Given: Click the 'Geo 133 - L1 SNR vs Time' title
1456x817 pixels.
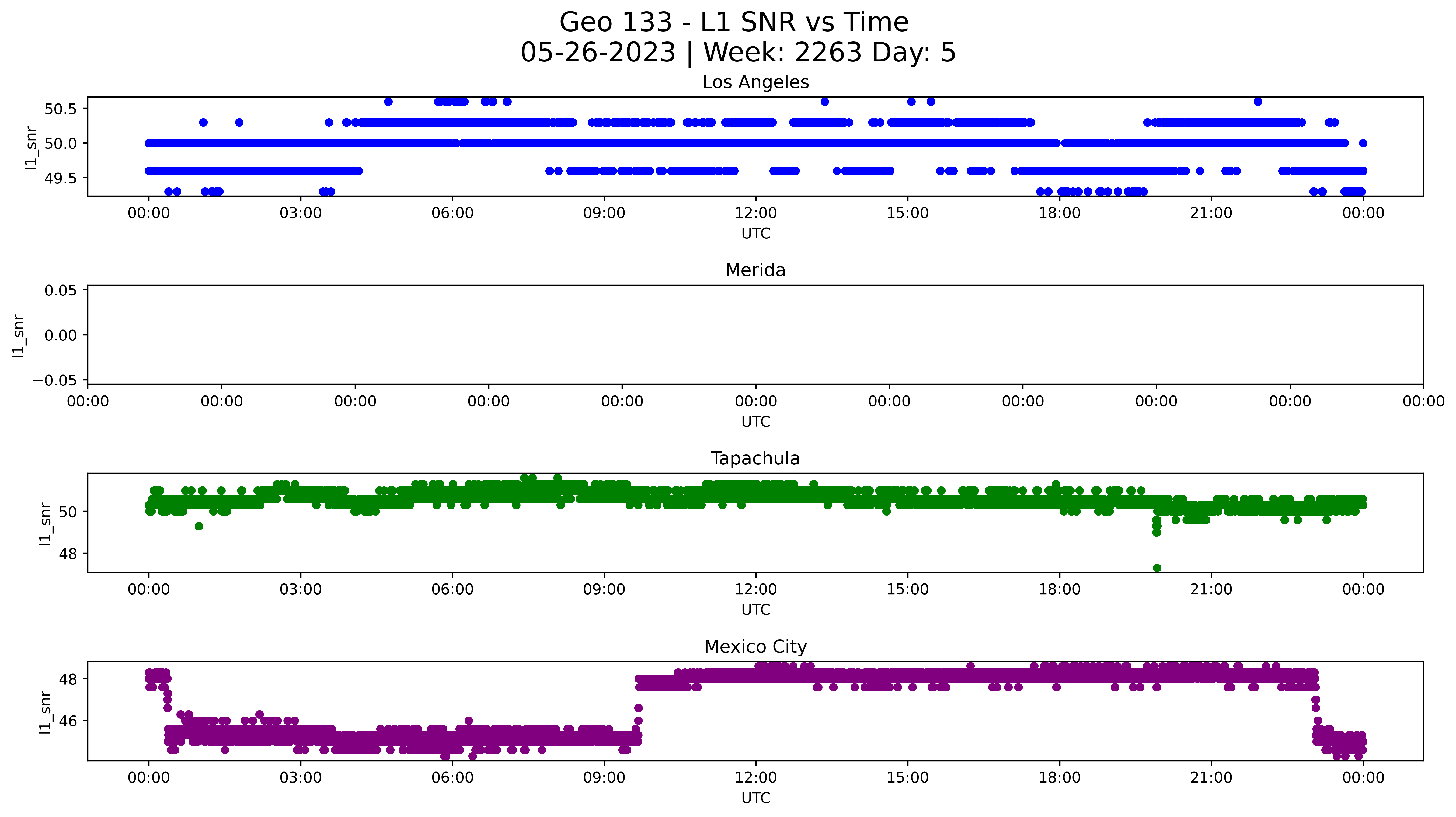Looking at the screenshot, I should coord(734,23).
